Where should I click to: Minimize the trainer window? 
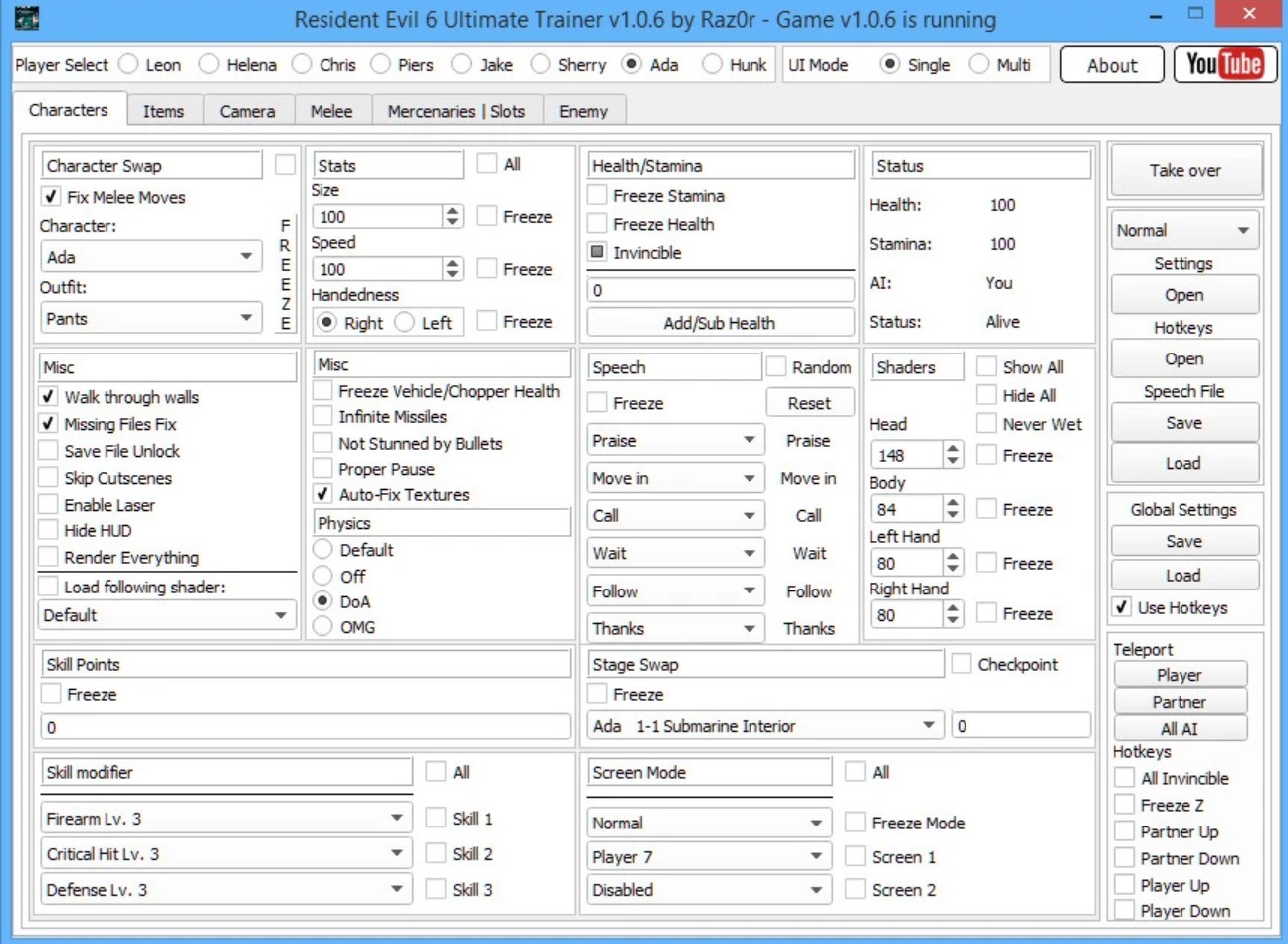click(1156, 15)
